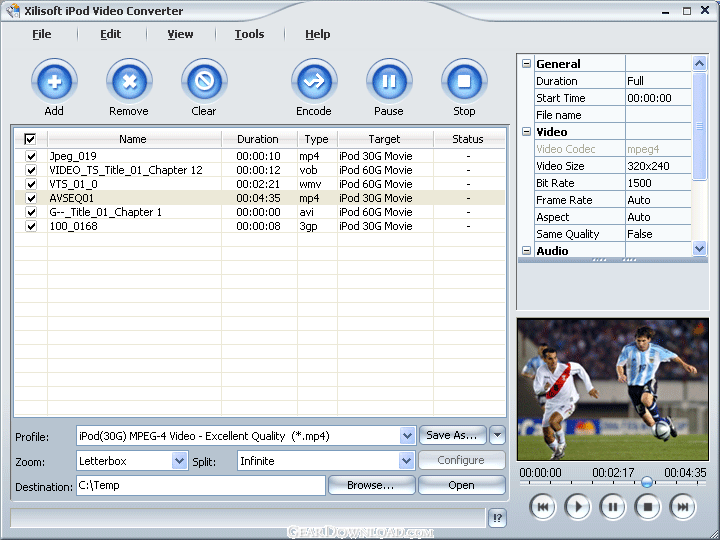Click the File name property row

pyautogui.click(x=613, y=115)
